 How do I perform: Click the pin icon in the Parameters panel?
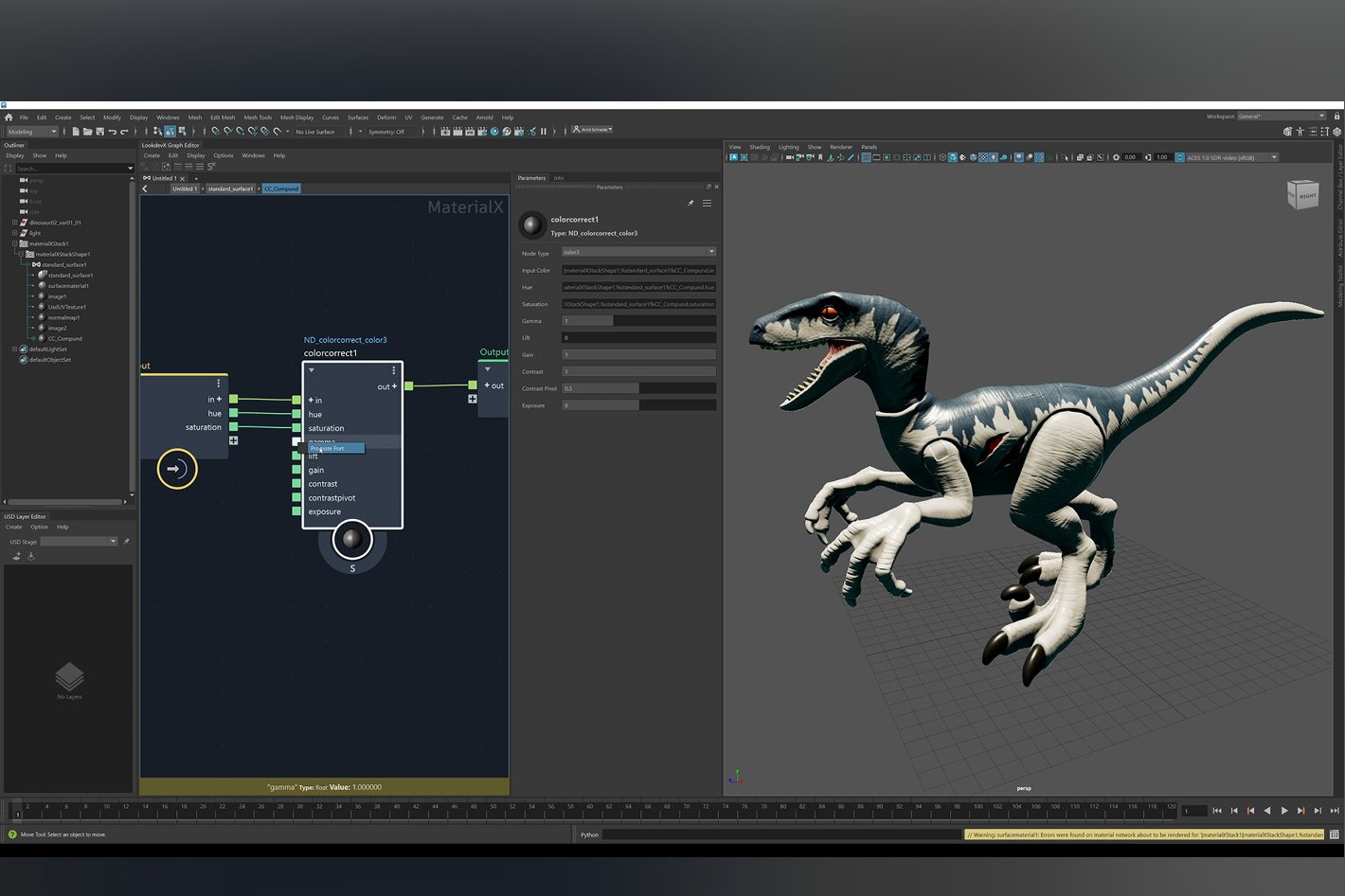click(690, 204)
